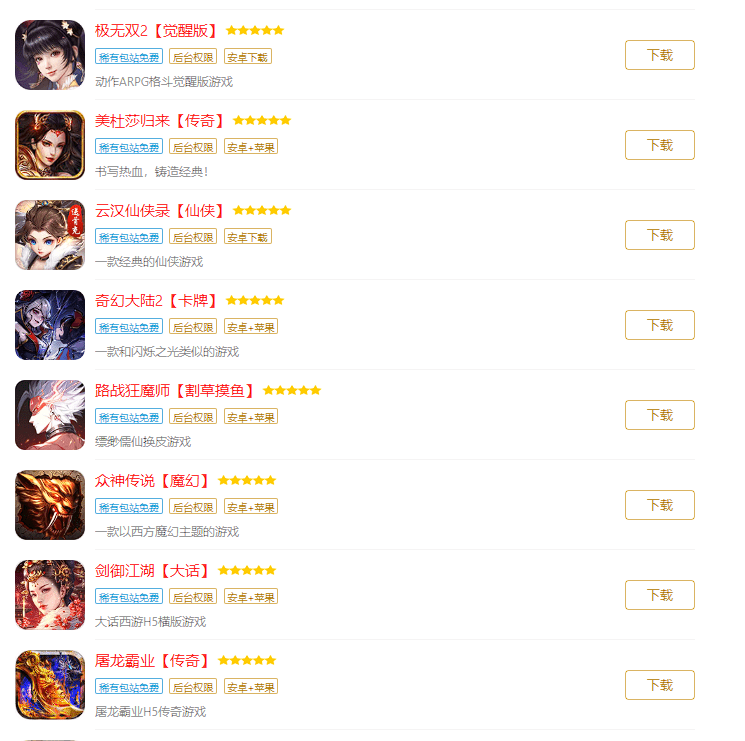This screenshot has height=741, width=745.
Task: Open the 剑御江湖 game icon
Action: (x=50, y=595)
